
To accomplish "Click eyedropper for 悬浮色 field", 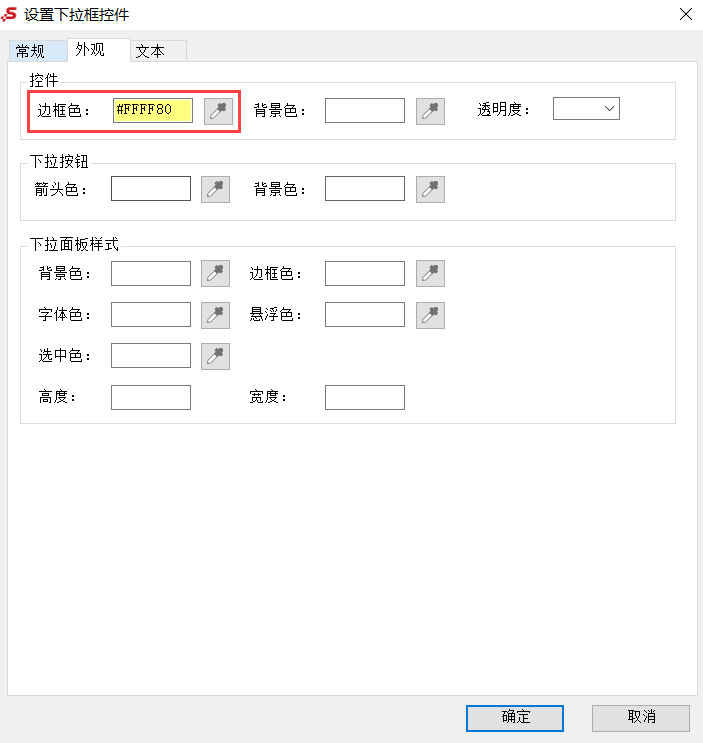I will (430, 315).
